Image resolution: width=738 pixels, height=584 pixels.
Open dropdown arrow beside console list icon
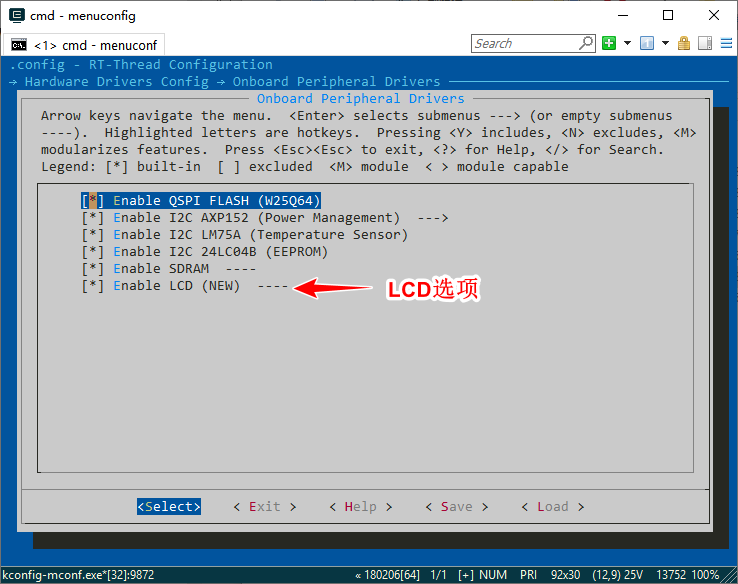[x=665, y=43]
